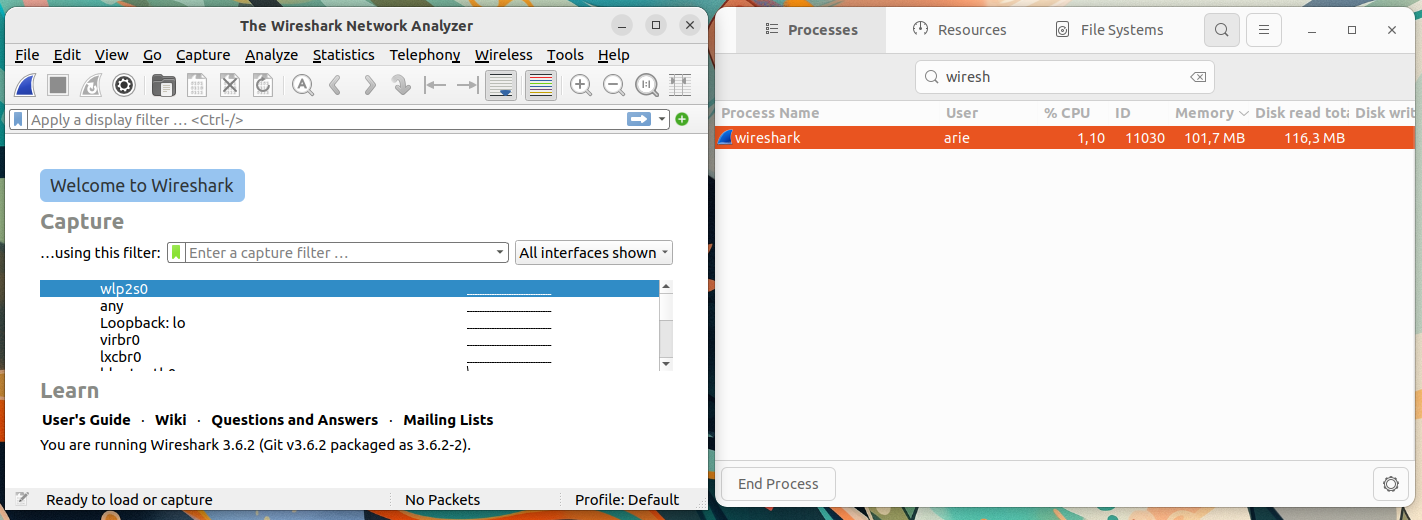
Task: Toggle auto-scroll during live capture
Action: (x=501, y=85)
